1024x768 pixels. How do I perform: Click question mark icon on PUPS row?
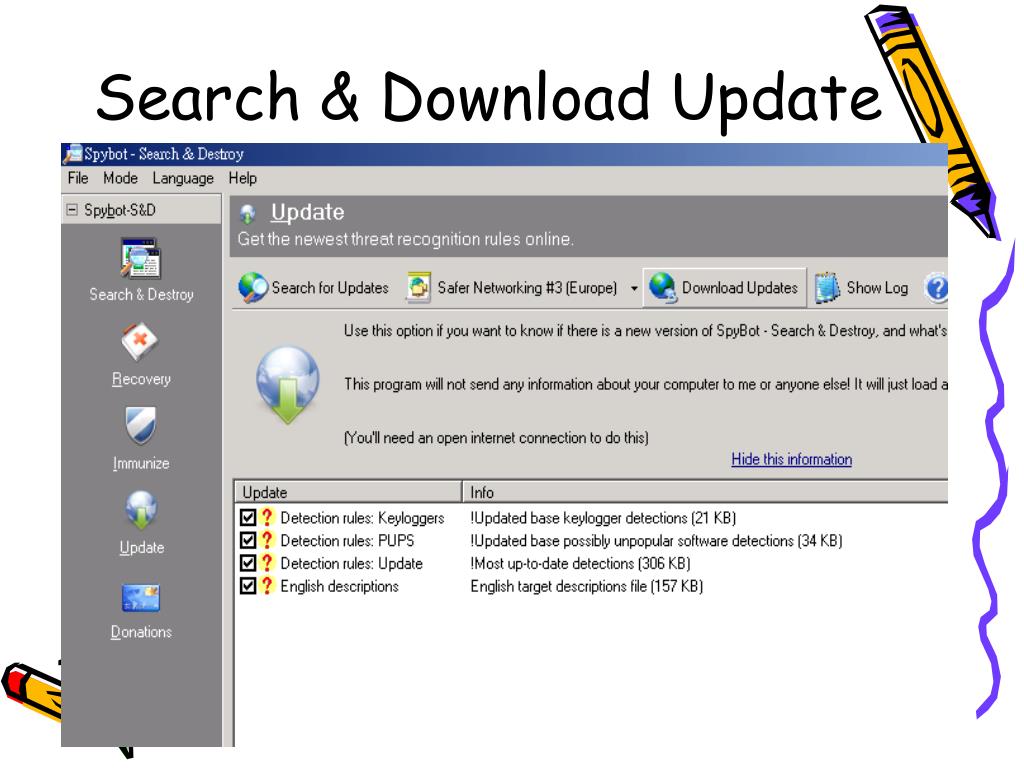pos(266,540)
